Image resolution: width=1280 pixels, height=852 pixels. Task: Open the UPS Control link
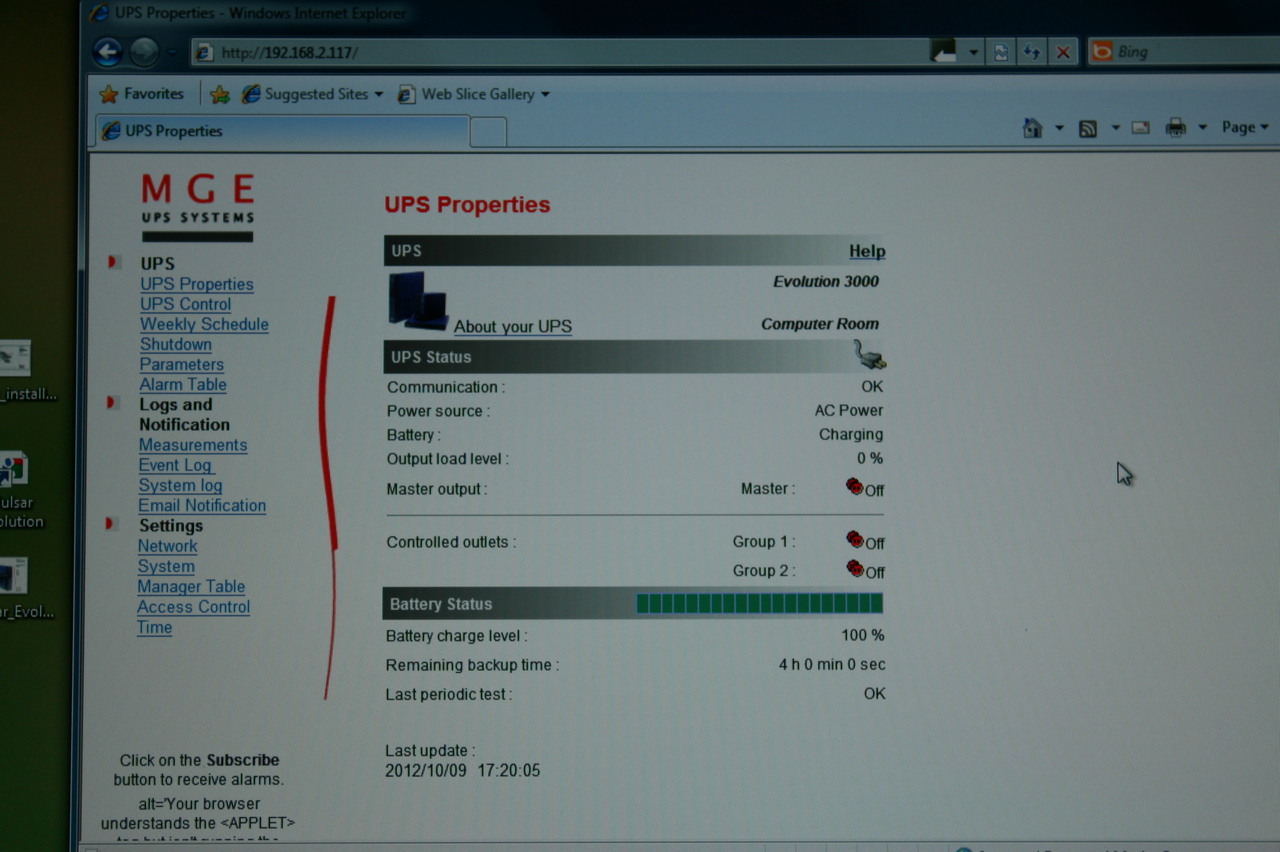click(x=185, y=304)
